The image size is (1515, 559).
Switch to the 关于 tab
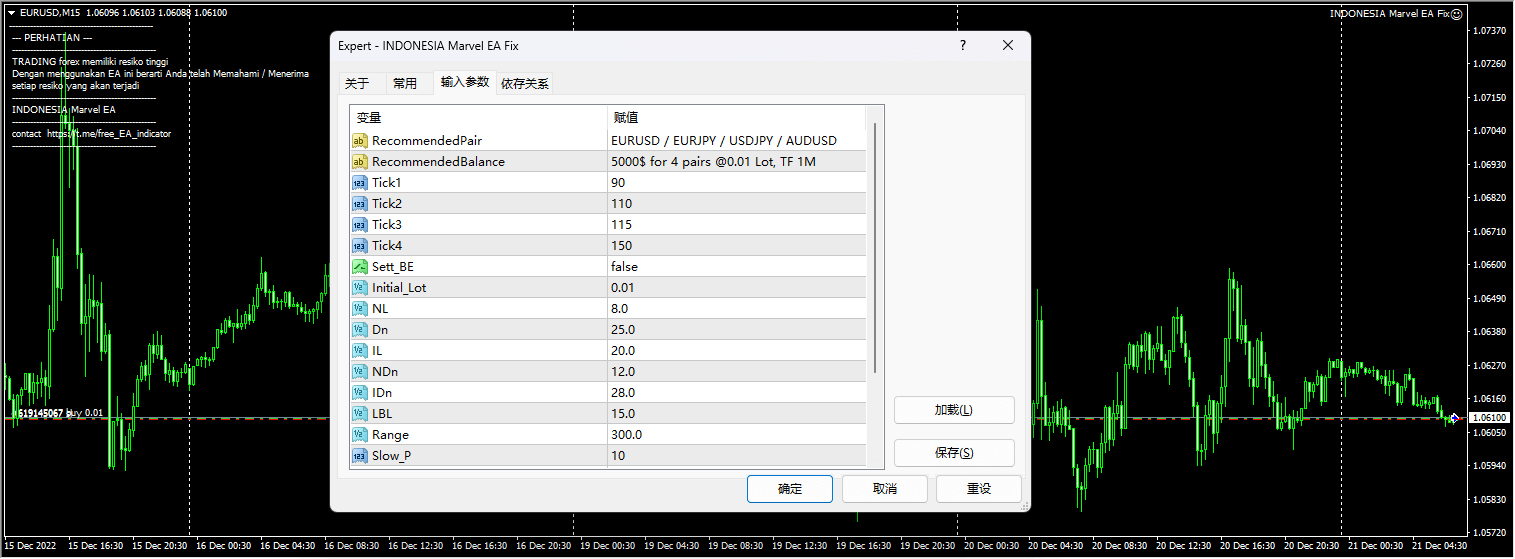click(357, 84)
